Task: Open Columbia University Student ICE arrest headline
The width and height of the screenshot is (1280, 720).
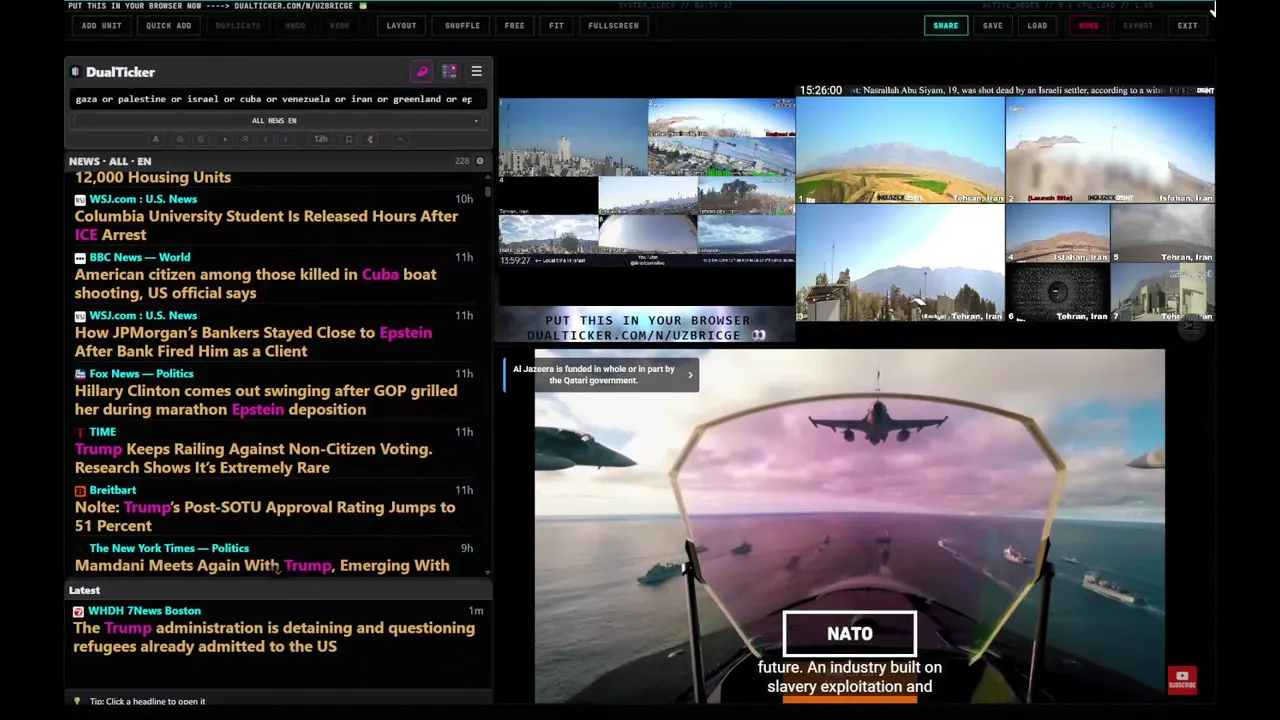Action: click(266, 225)
